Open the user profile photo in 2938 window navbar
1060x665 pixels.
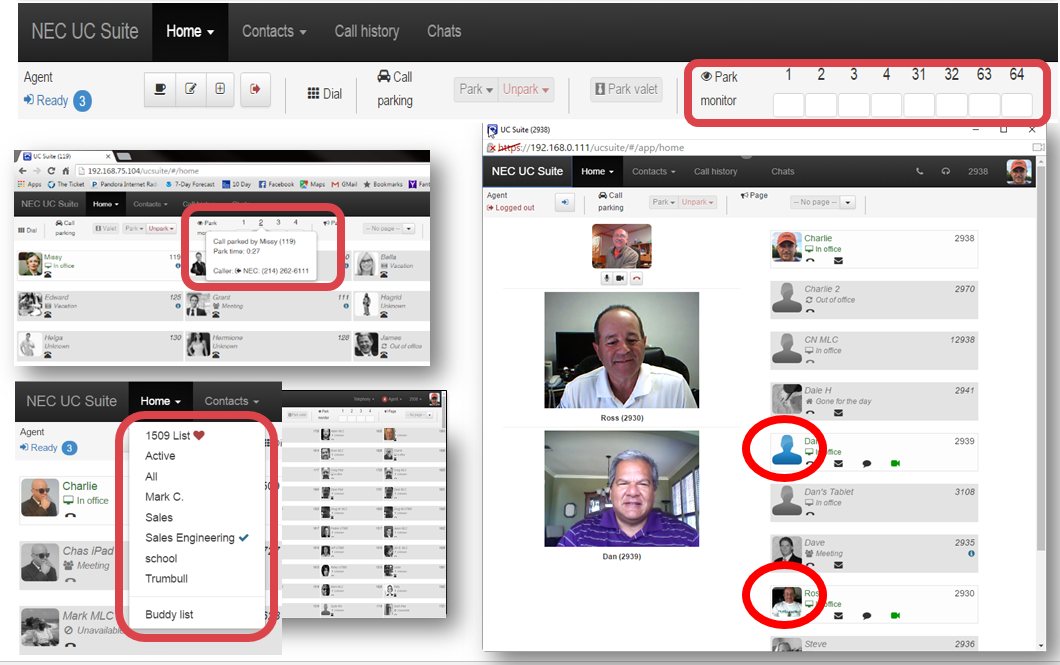tap(1019, 172)
